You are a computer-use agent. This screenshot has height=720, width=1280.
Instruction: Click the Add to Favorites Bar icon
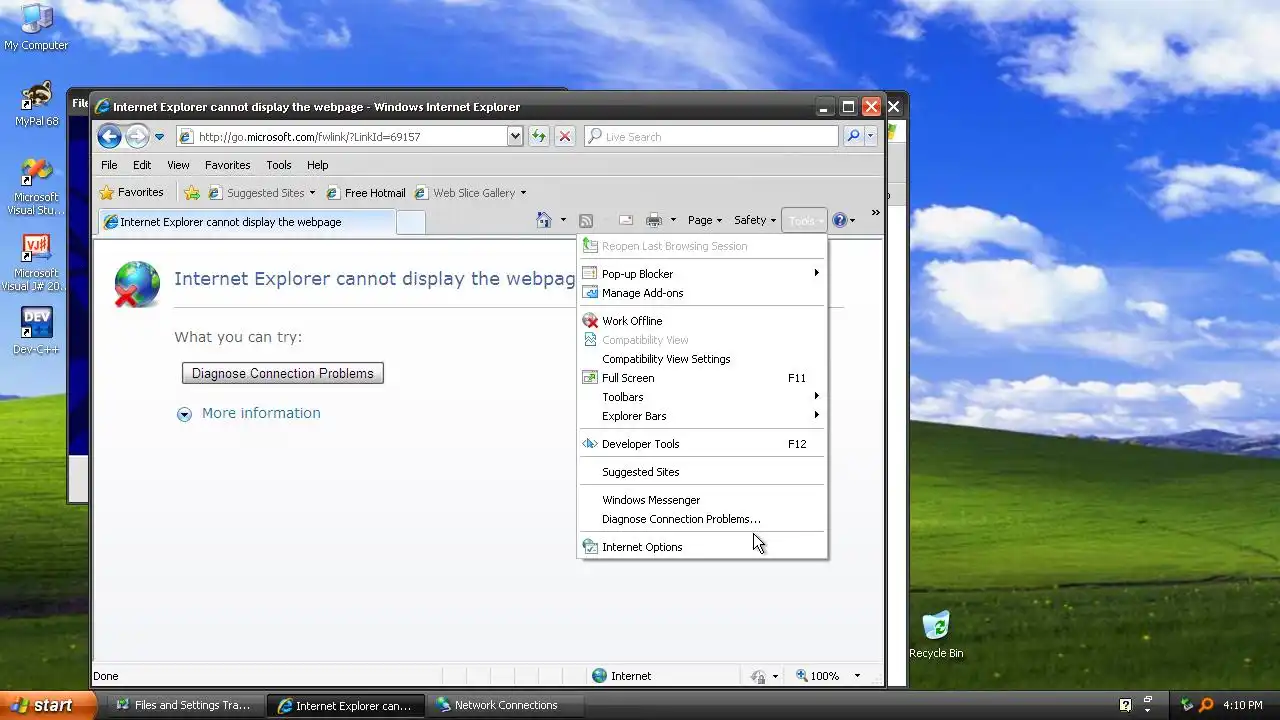192,193
